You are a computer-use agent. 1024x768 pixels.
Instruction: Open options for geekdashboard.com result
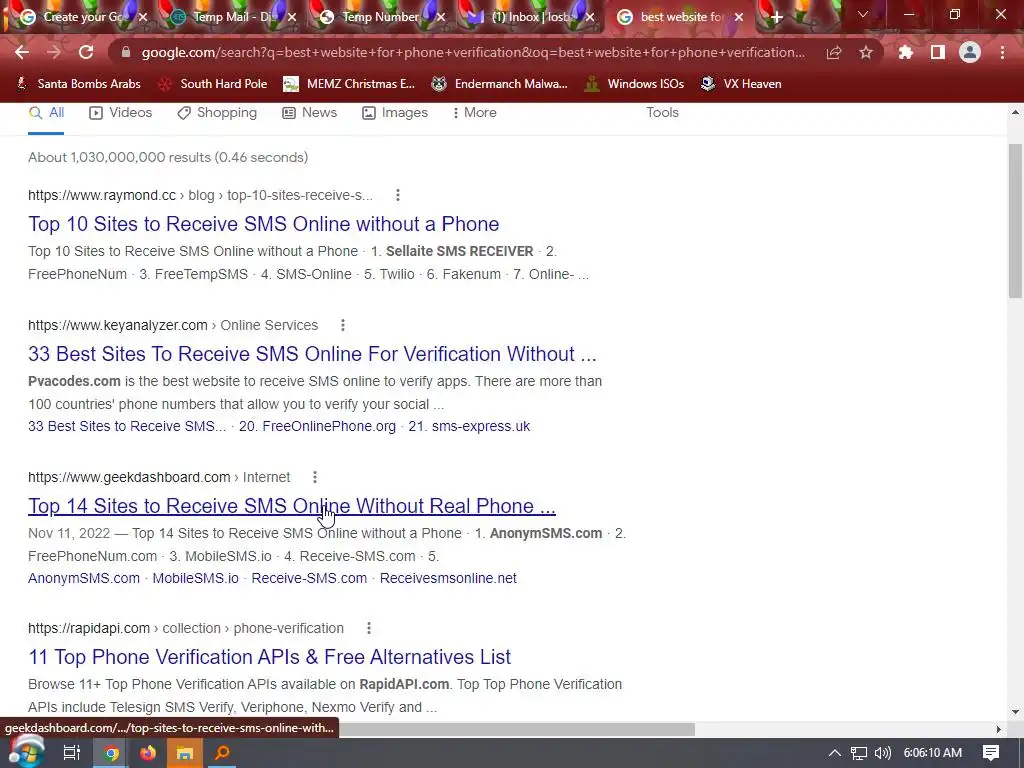[x=315, y=477]
